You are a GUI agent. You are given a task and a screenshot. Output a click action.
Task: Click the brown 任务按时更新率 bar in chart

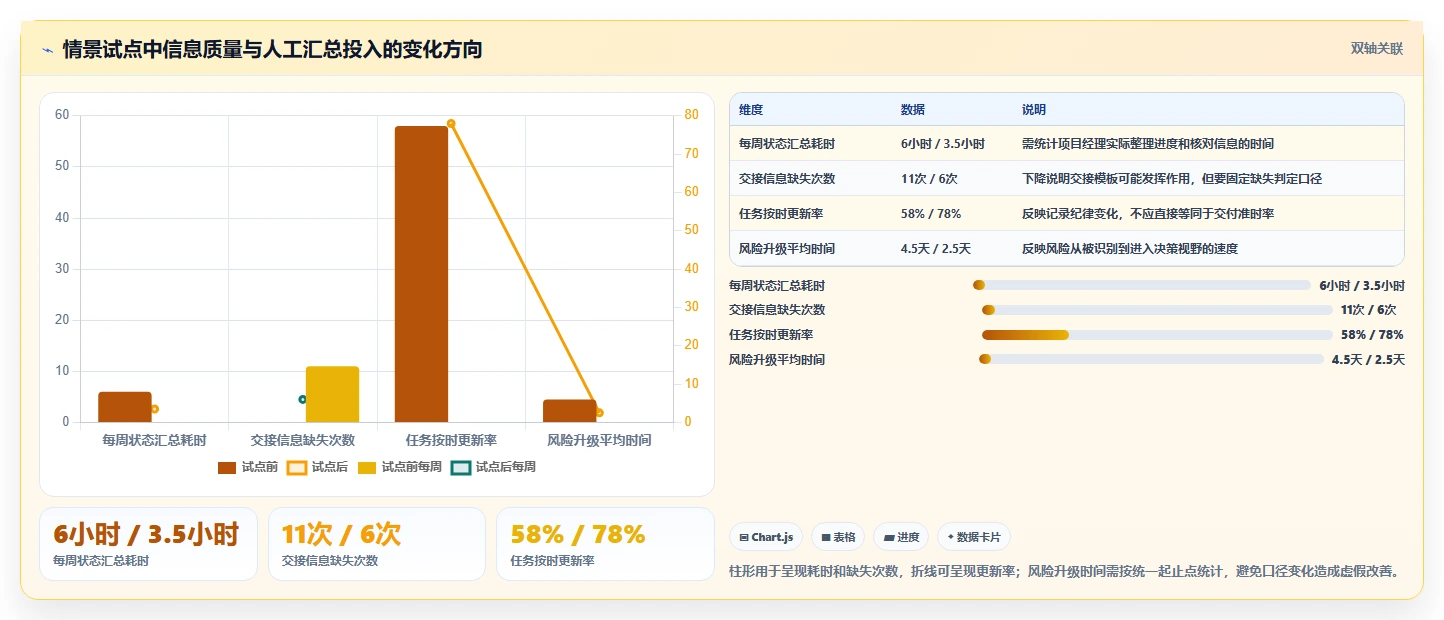pyautogui.click(x=421, y=274)
